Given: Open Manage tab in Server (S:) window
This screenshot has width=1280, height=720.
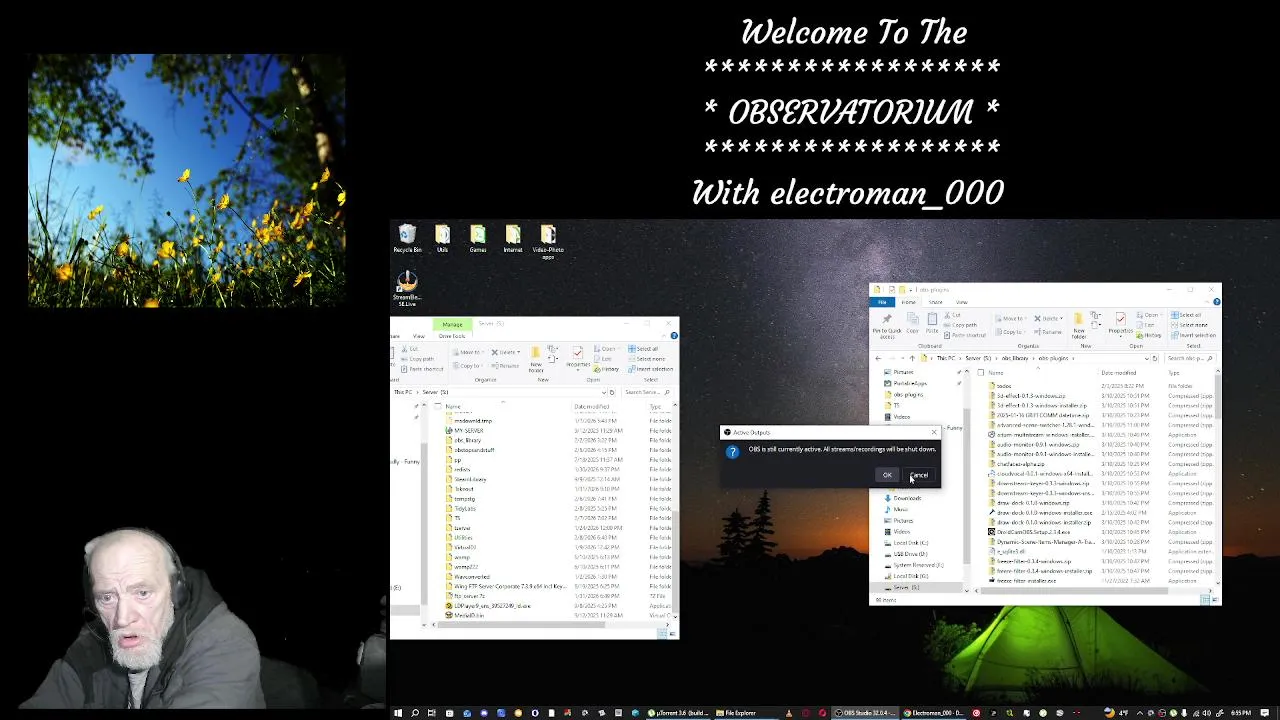Looking at the screenshot, I should coord(452,324).
